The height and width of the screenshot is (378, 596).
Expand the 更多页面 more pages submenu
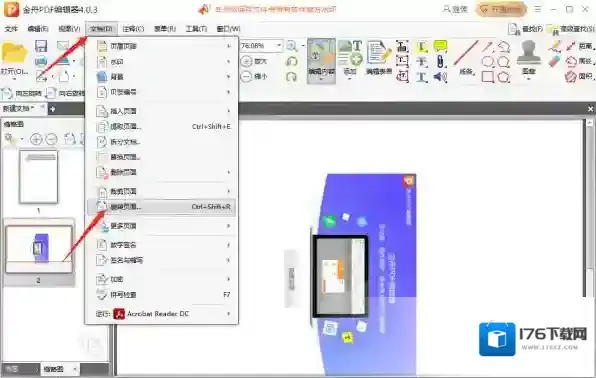point(162,226)
